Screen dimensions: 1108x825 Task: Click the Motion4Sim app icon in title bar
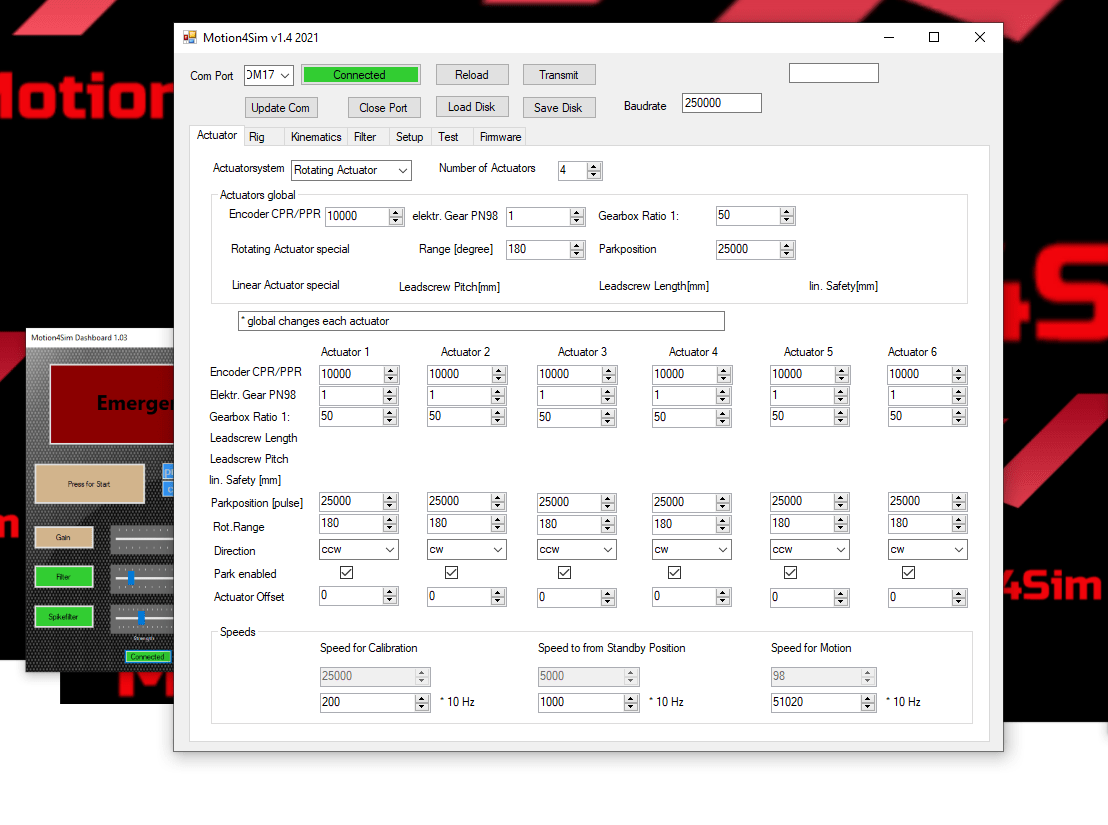click(x=190, y=37)
